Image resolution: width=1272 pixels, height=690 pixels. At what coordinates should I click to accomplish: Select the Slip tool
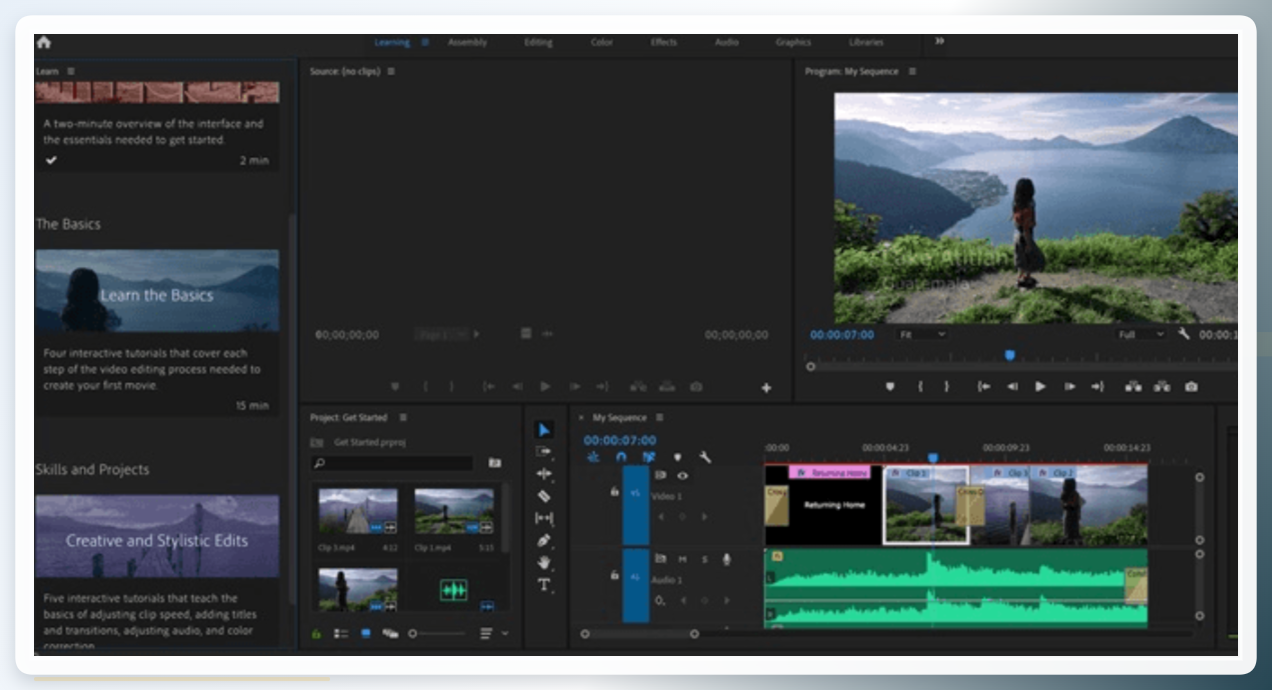544,518
